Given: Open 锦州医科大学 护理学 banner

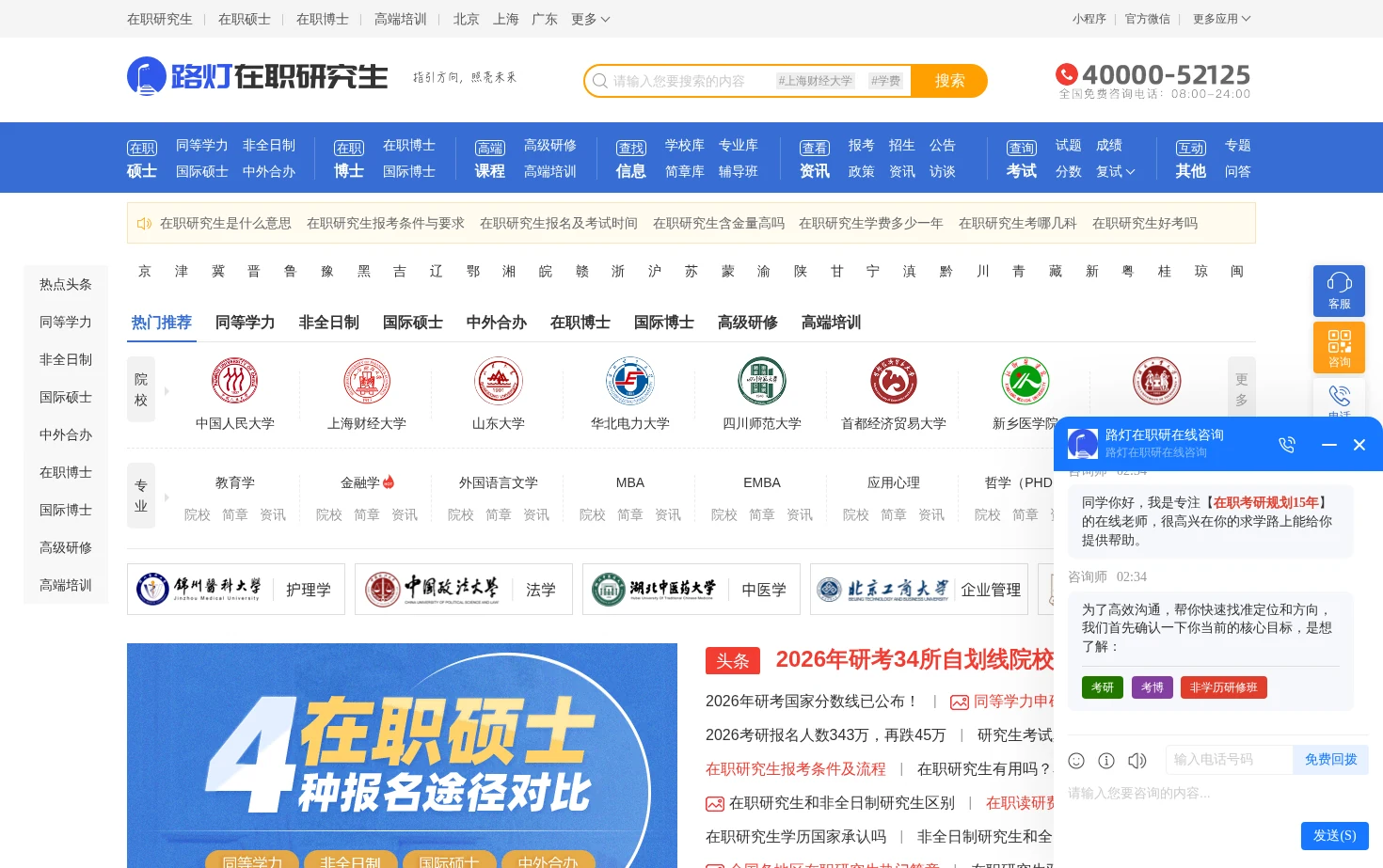Looking at the screenshot, I should tap(236, 590).
